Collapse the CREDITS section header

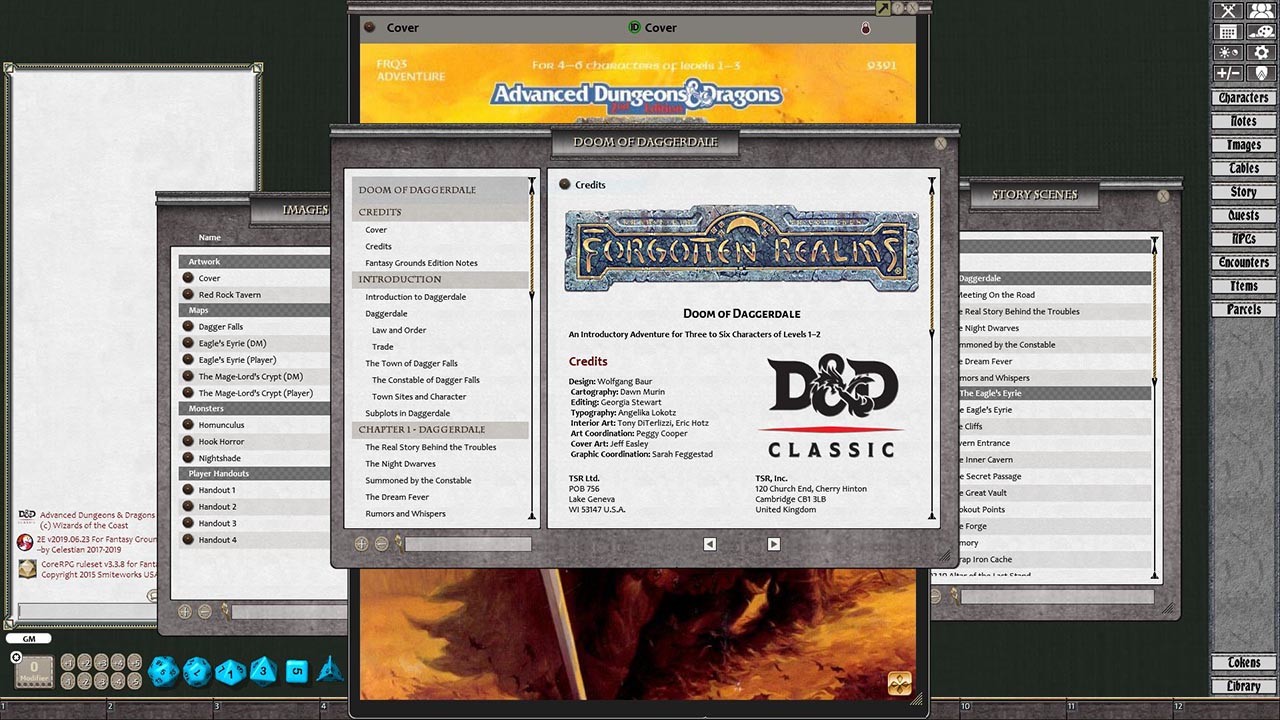(440, 213)
